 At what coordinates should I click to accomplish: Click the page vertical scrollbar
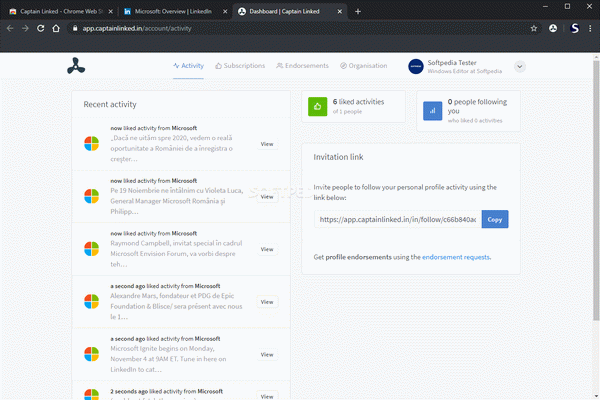coord(596,190)
